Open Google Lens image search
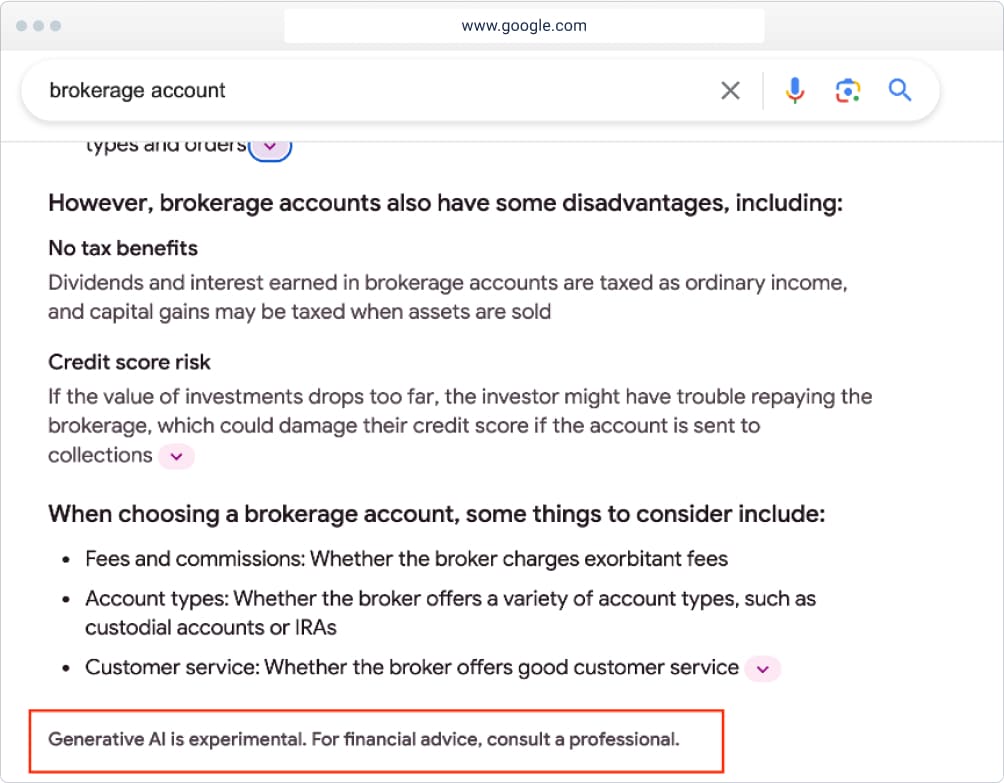 847,91
